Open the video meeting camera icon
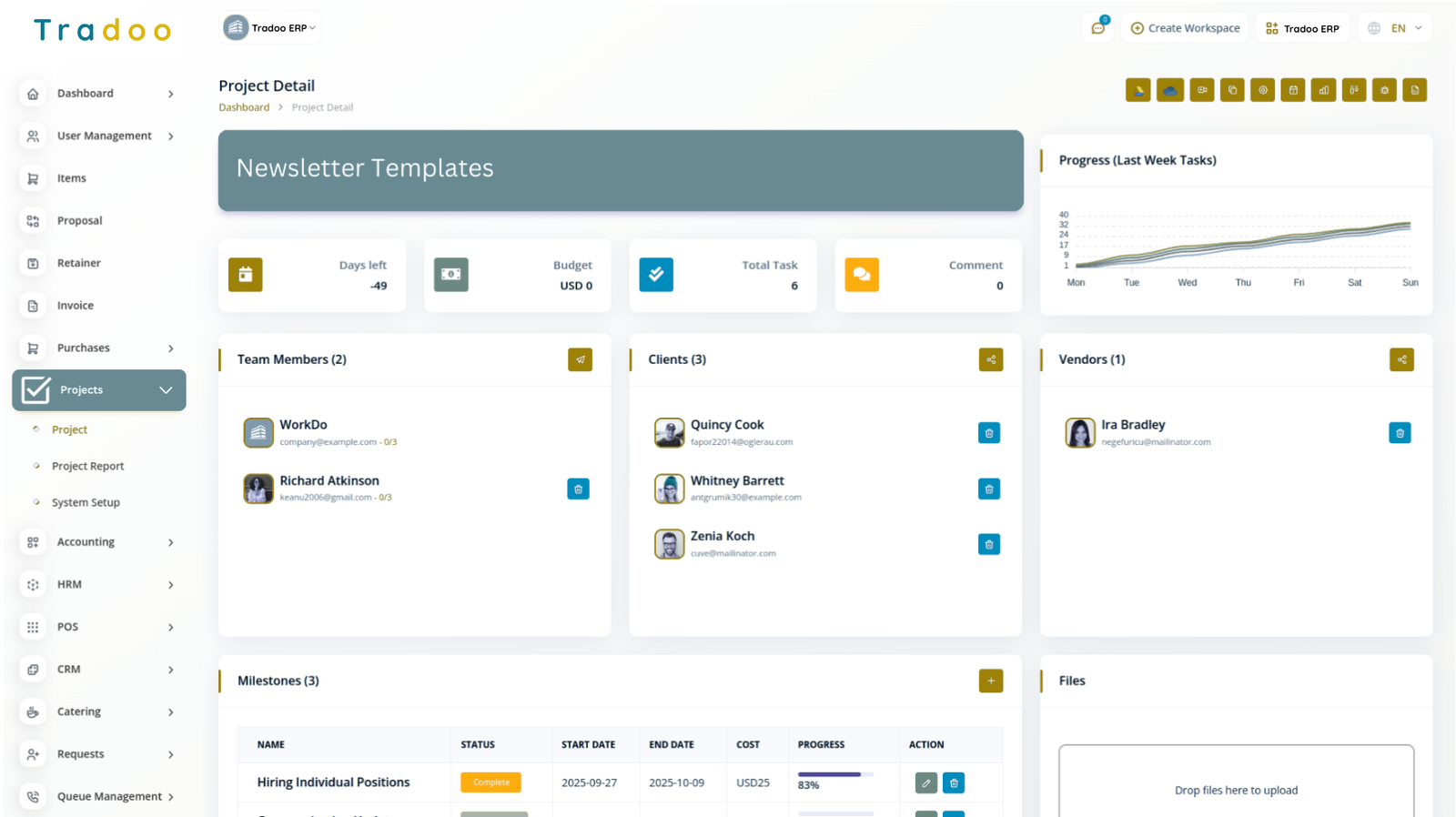This screenshot has width=1456, height=817. click(x=1201, y=90)
